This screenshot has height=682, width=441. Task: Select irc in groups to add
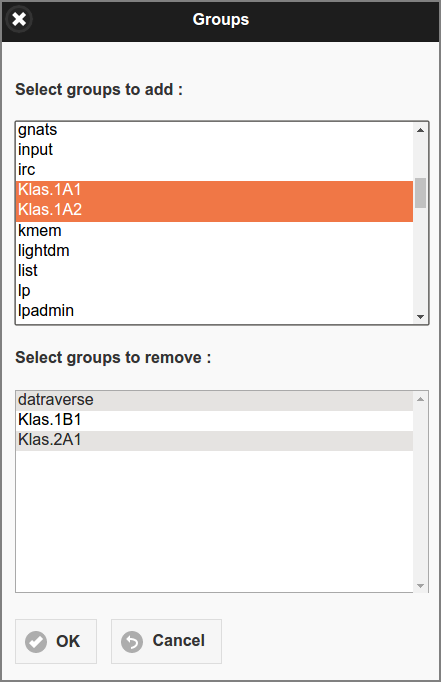coord(214,170)
